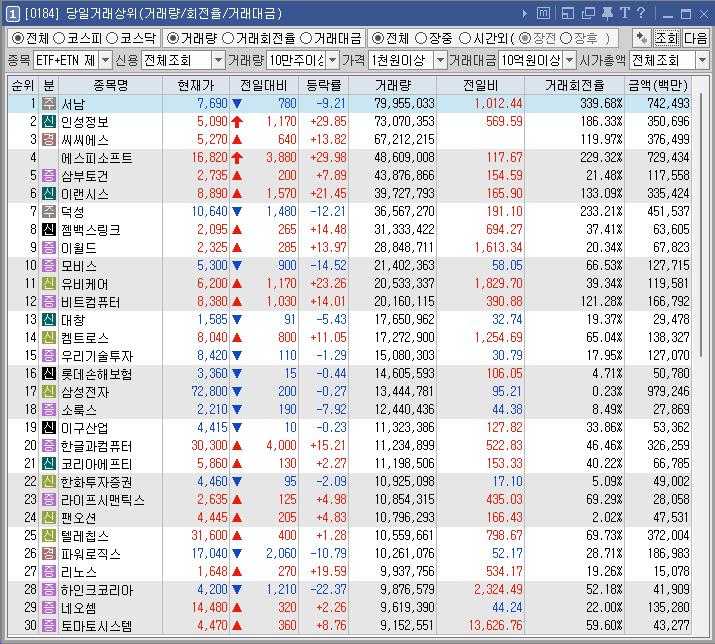Sort by the 현재가 column header
Screen dimensions: 715x644
coord(196,85)
